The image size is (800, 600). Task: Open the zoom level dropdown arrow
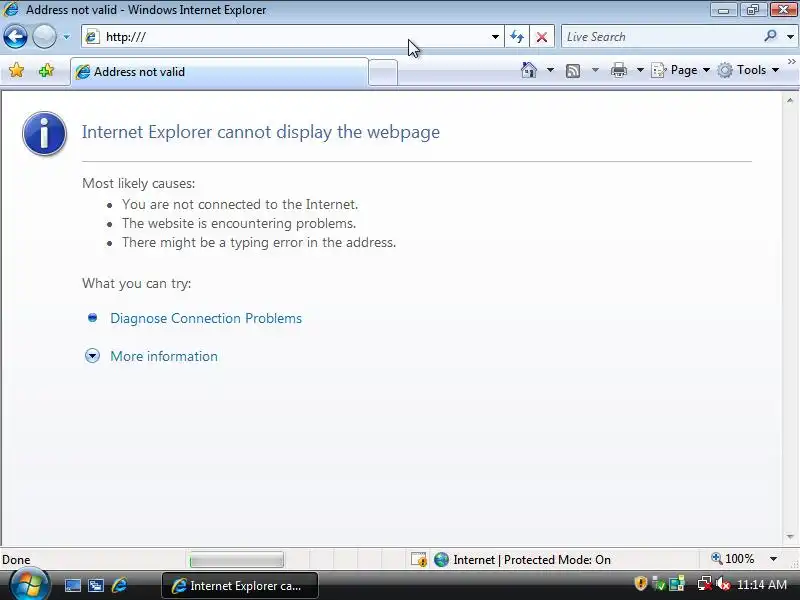coord(773,560)
